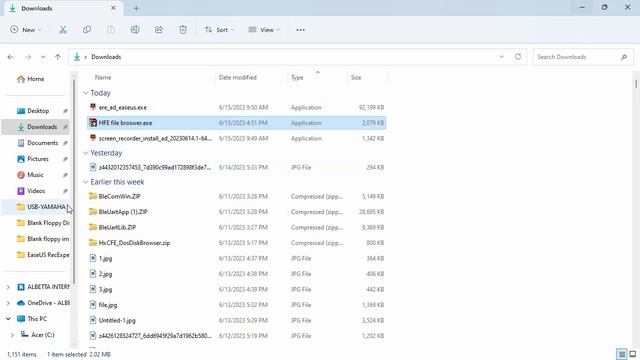Go forward with the right arrow
This screenshot has width=640, height=360.
(x=28, y=57)
